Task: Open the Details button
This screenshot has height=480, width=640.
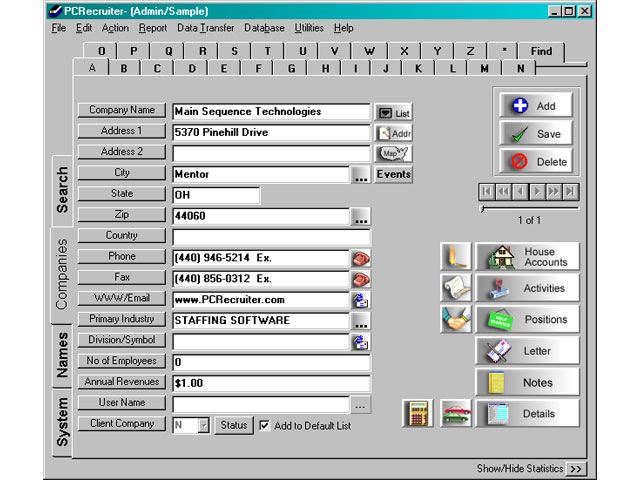Action: 528,413
